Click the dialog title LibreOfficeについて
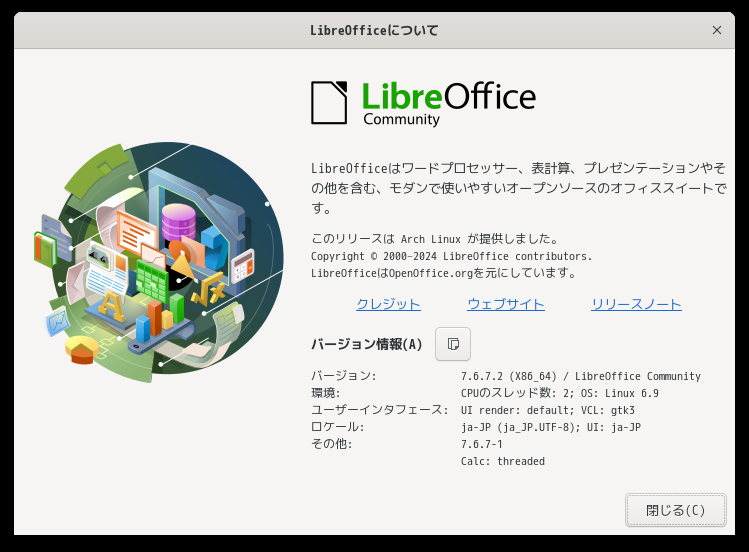The width and height of the screenshot is (749, 552). (374, 30)
